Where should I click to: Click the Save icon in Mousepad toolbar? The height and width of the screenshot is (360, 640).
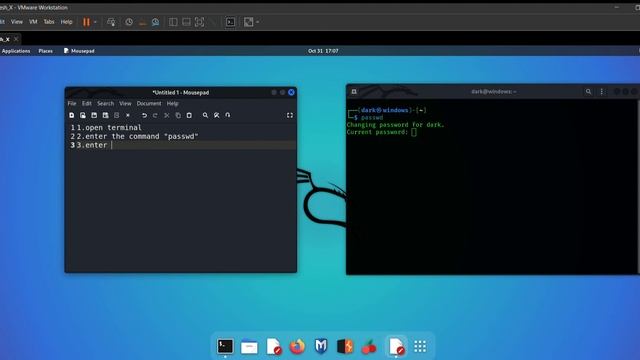[94, 116]
